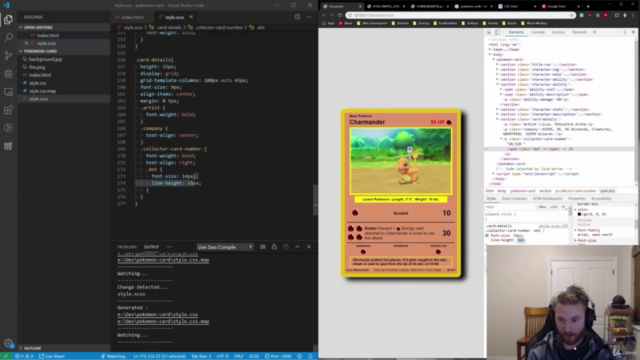Click the Styles filter input
This screenshot has height=360, width=640.
tap(509, 207)
